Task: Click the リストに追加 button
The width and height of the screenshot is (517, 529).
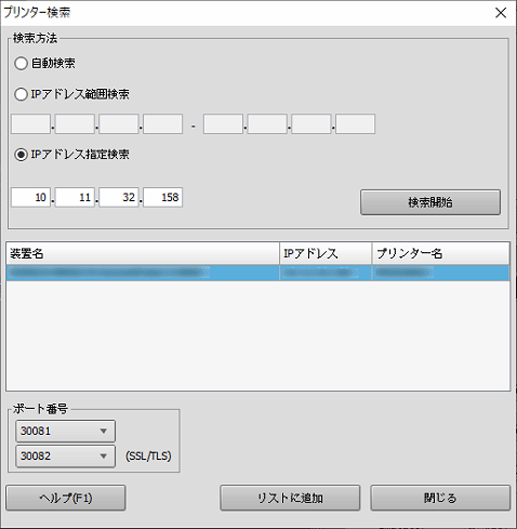Action: (290, 498)
